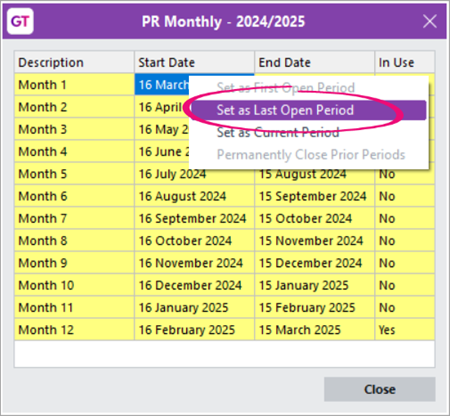450x416 pixels.
Task: Sort by the Description column header
Action: point(74,62)
